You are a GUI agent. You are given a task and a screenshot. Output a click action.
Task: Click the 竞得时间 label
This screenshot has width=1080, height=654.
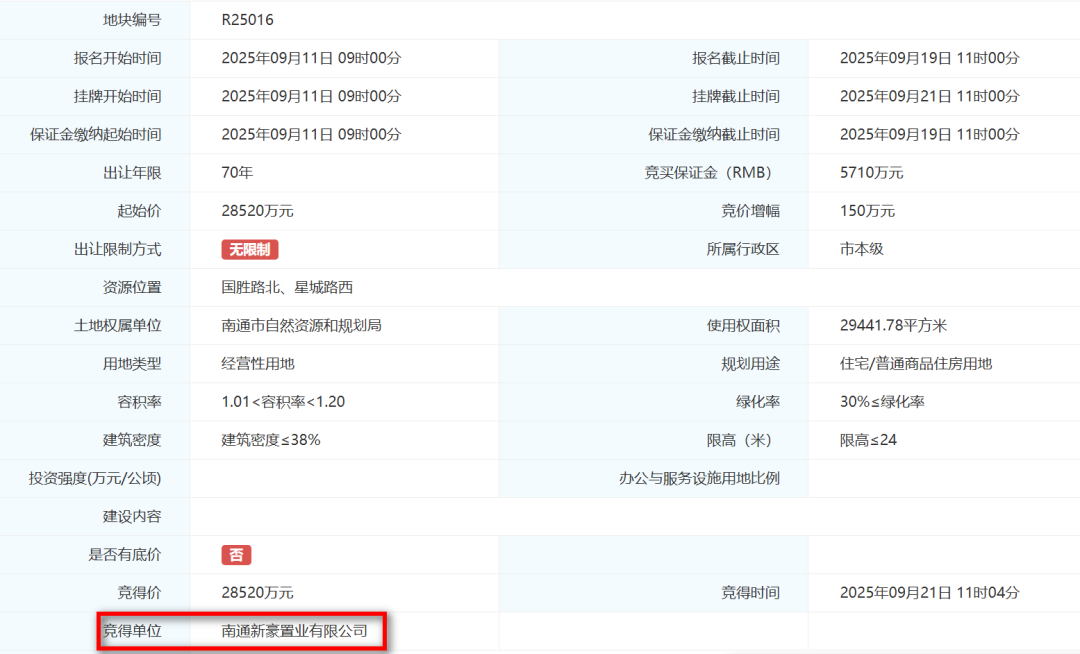(751, 593)
